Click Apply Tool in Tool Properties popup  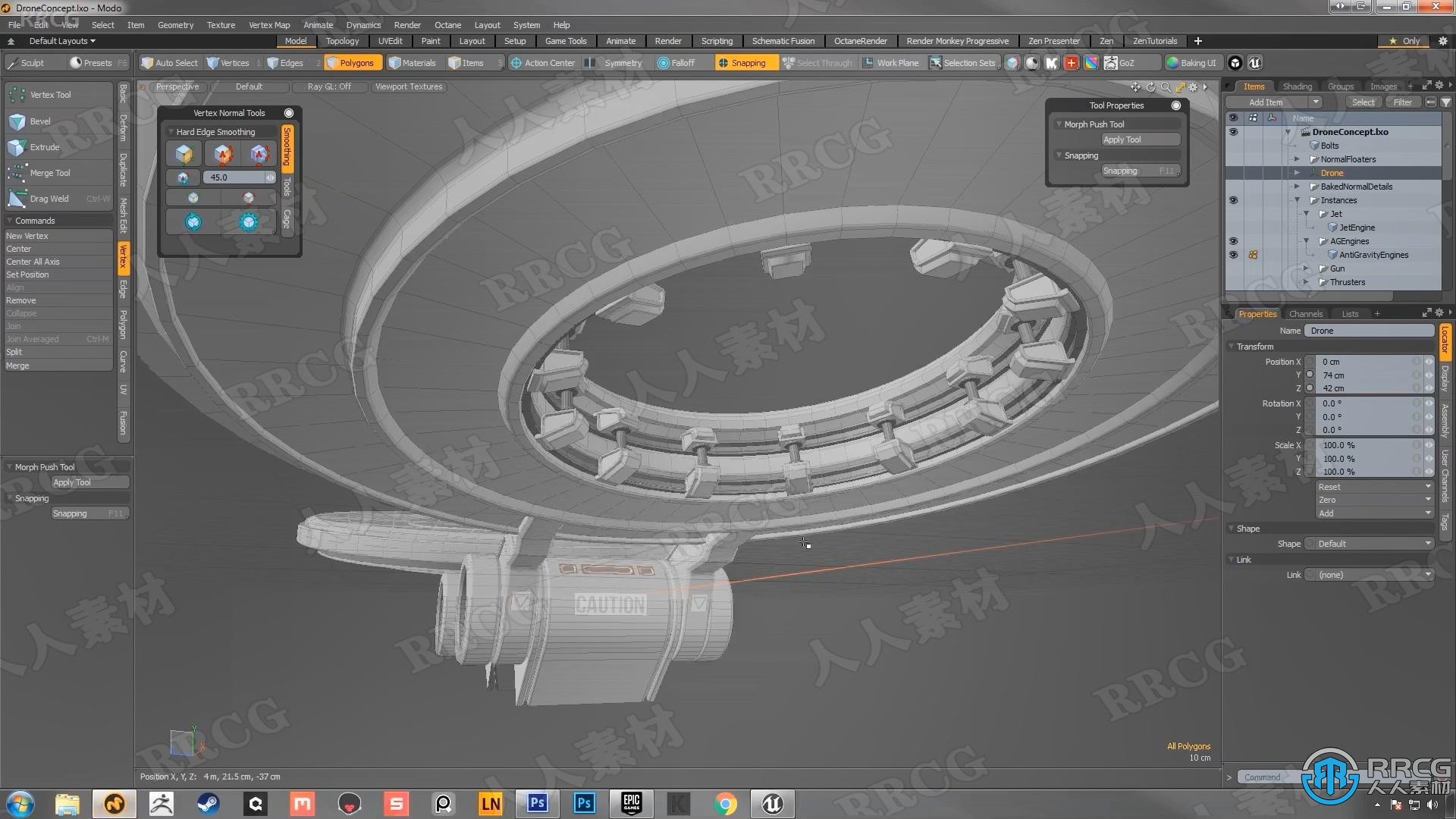tap(1141, 140)
